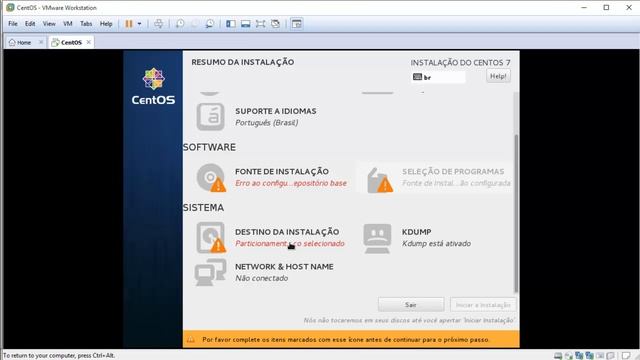640x360 pixels.
Task: Click the Pause VM toolbar icon
Action: [129, 24]
